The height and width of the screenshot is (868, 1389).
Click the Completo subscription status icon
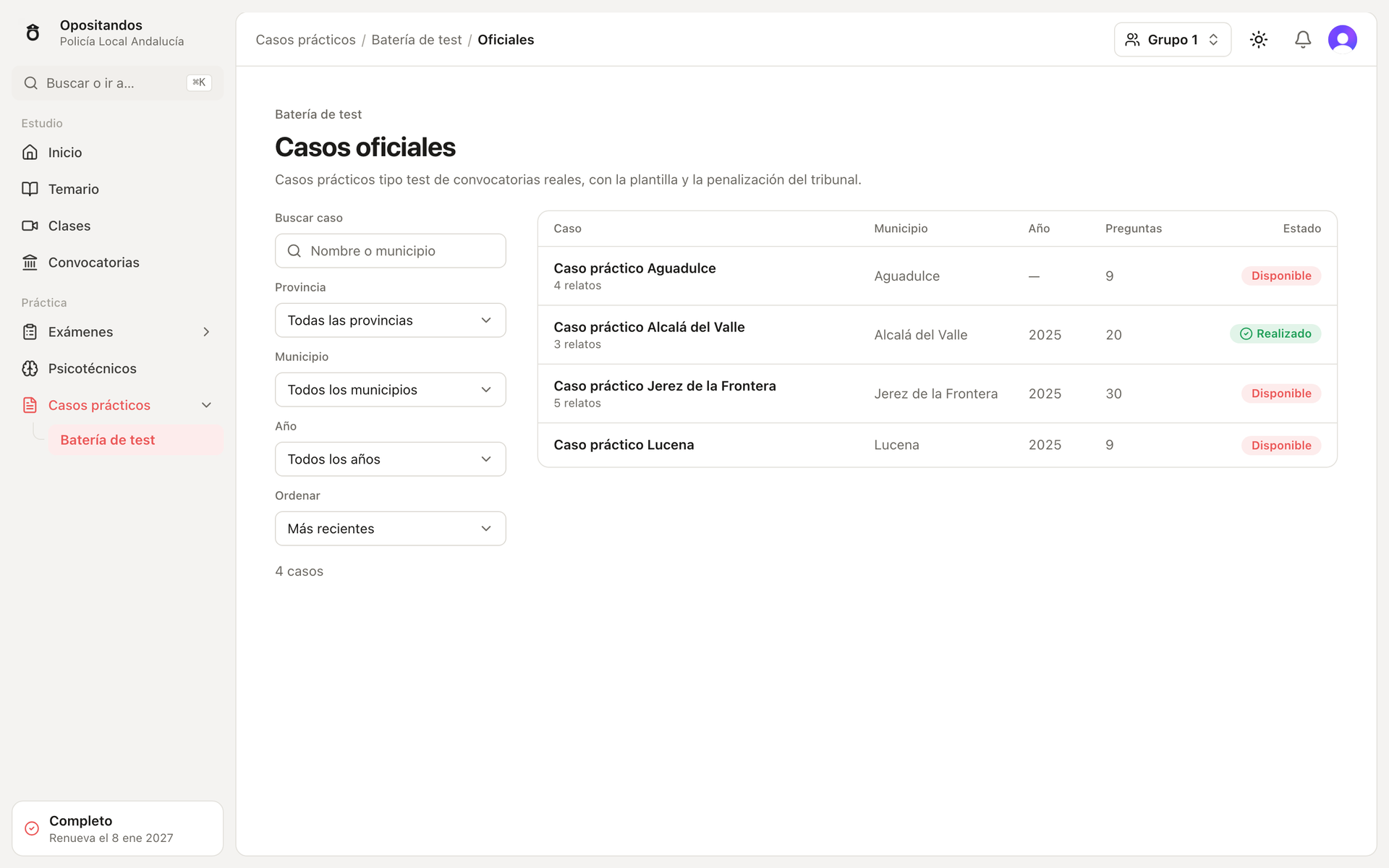32,829
